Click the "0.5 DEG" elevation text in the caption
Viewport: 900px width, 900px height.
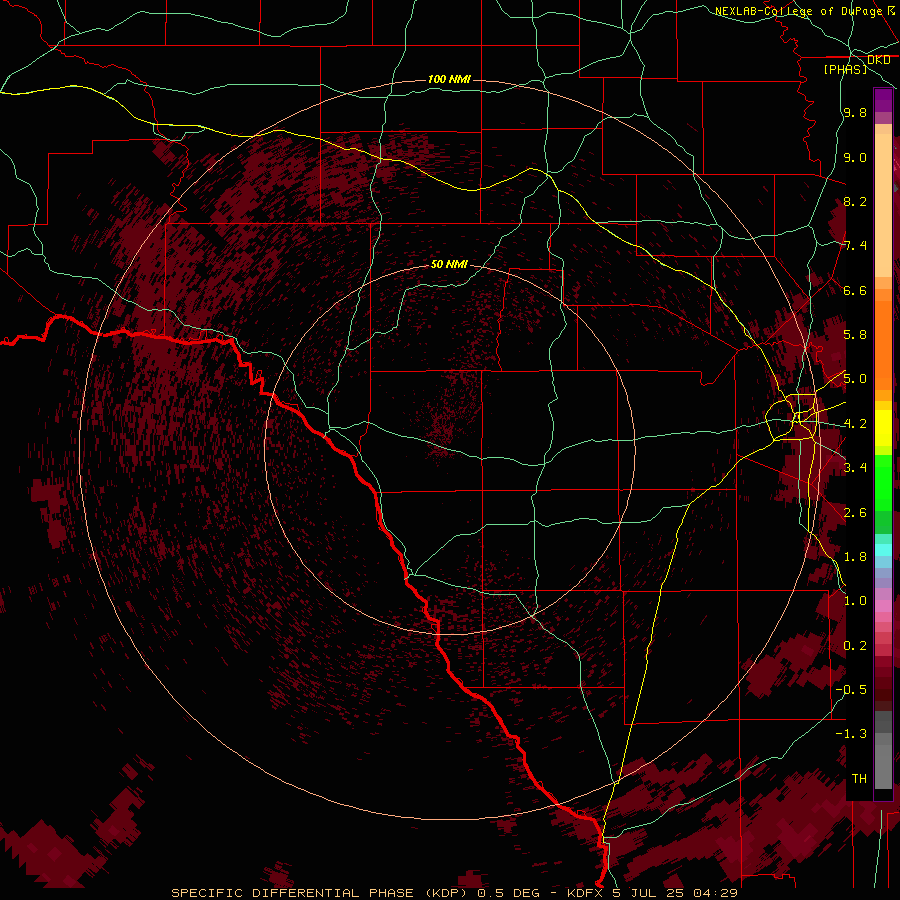pyautogui.click(x=509, y=893)
